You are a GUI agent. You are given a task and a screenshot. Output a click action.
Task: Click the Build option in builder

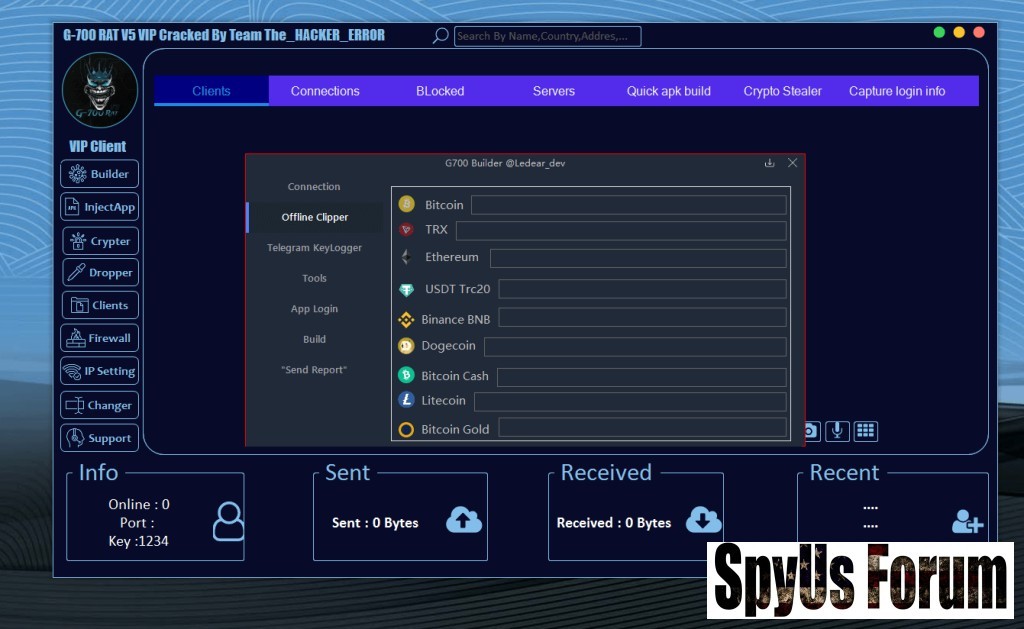pyautogui.click(x=314, y=339)
